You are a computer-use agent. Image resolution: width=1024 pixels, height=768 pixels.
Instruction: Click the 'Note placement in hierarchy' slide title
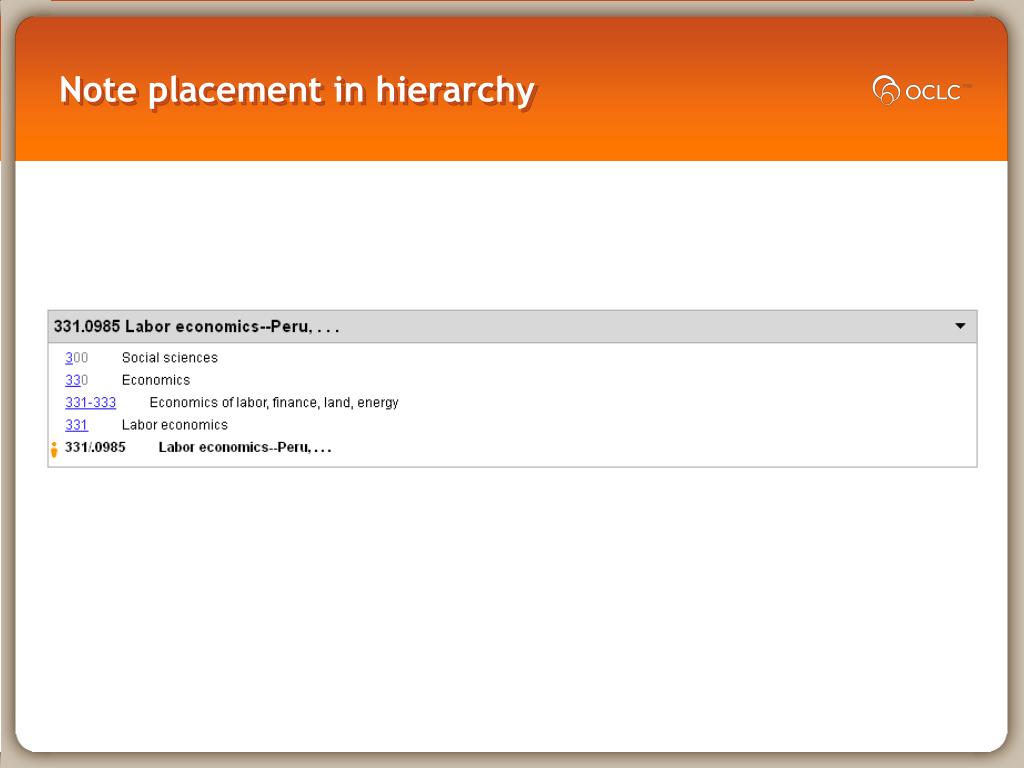(297, 90)
